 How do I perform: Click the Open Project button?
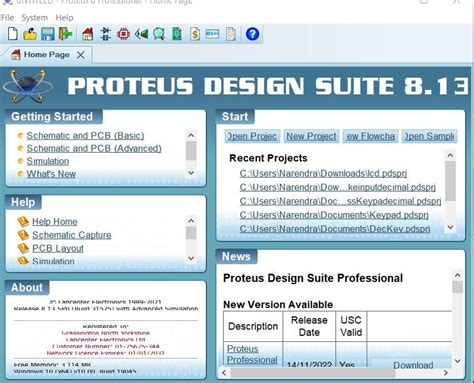[252, 136]
